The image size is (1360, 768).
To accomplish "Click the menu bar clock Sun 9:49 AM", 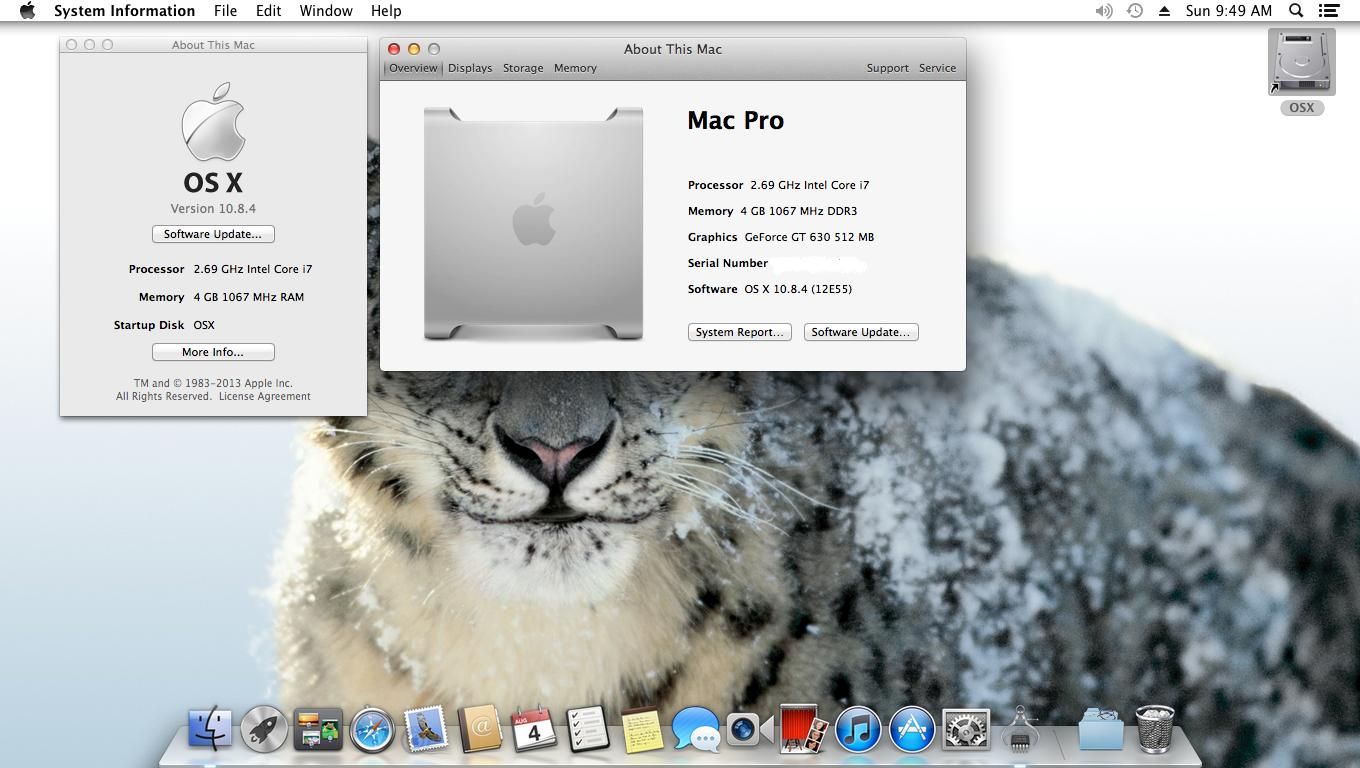I will click(1229, 11).
